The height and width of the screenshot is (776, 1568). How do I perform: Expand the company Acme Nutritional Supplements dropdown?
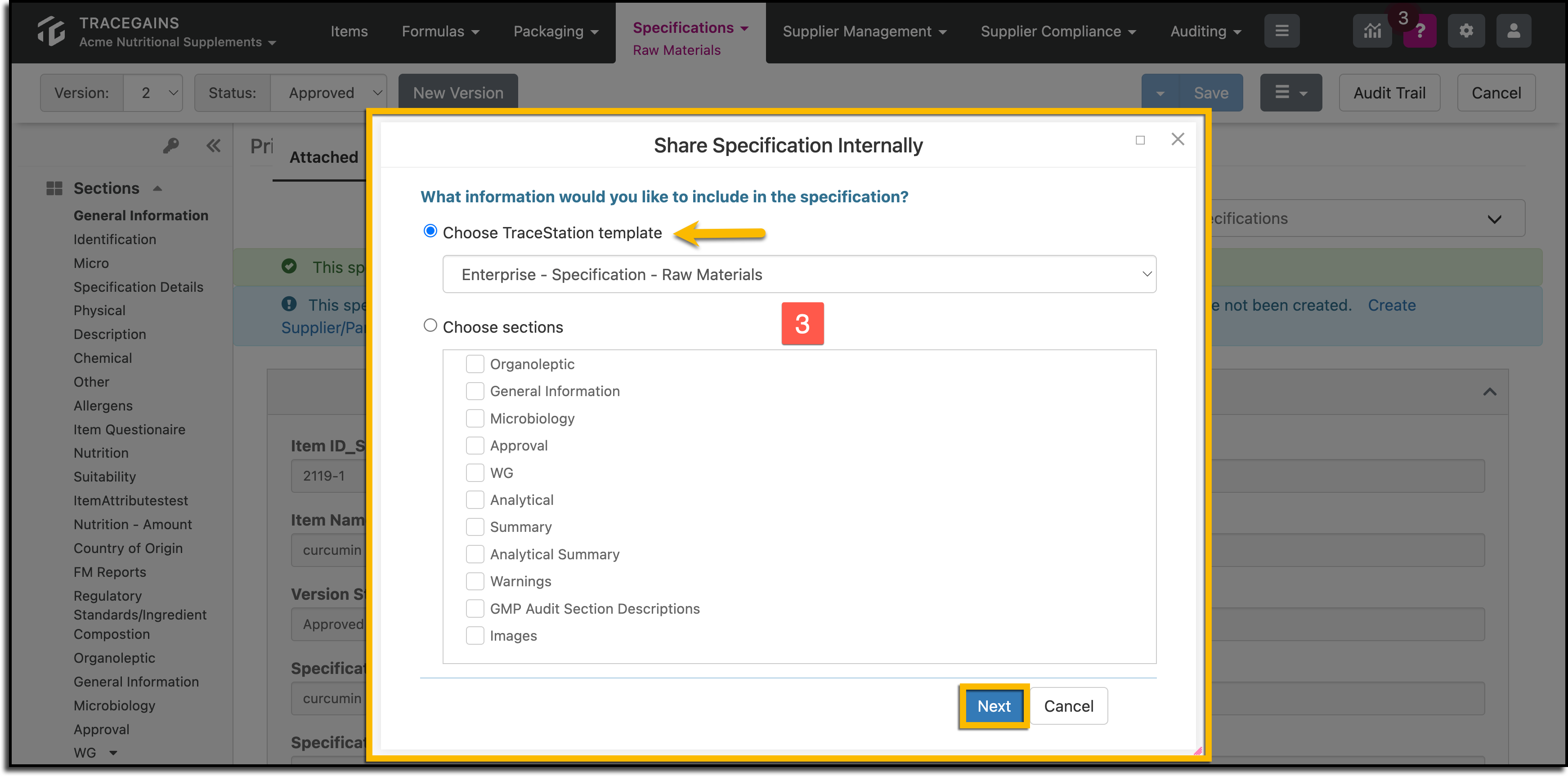(178, 42)
